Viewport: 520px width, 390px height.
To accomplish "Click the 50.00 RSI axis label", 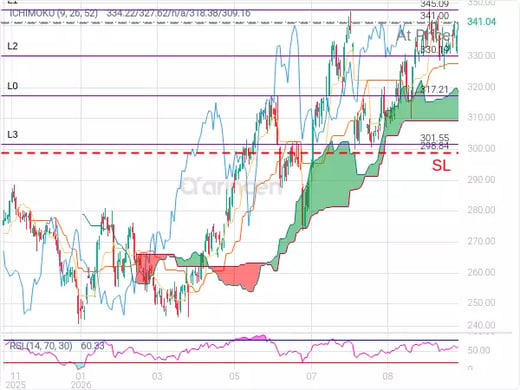I will click(479, 350).
